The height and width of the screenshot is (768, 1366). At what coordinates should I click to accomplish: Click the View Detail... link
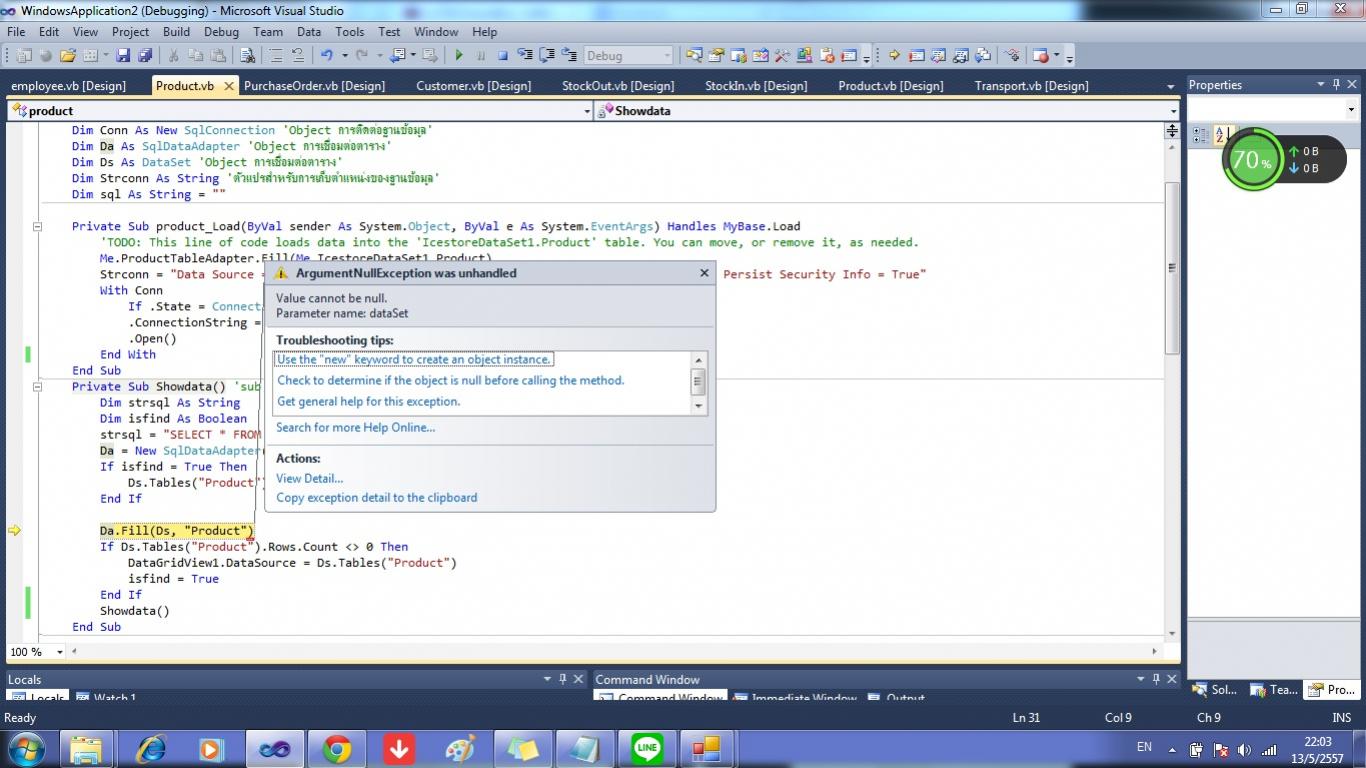309,478
